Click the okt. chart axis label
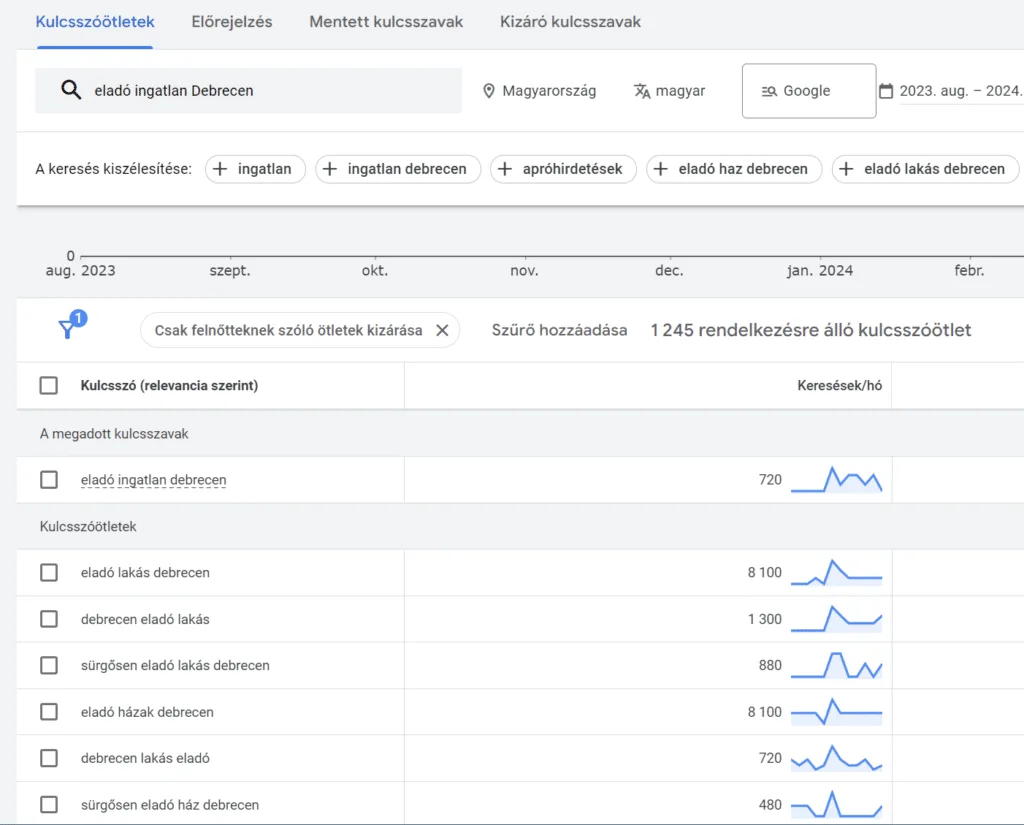 click(x=375, y=270)
